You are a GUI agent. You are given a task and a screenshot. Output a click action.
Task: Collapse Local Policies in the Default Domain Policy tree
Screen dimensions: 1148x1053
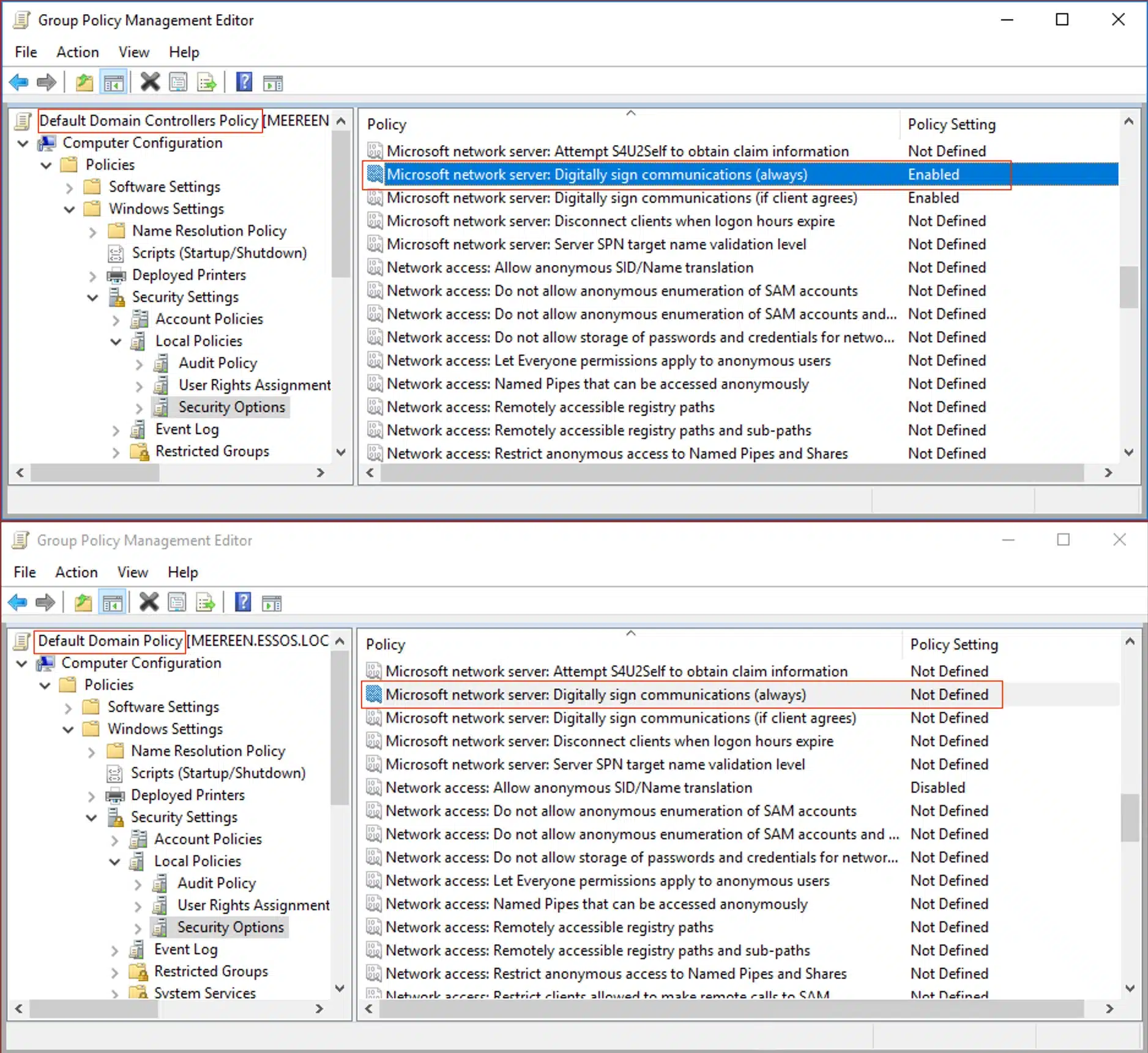click(x=114, y=861)
